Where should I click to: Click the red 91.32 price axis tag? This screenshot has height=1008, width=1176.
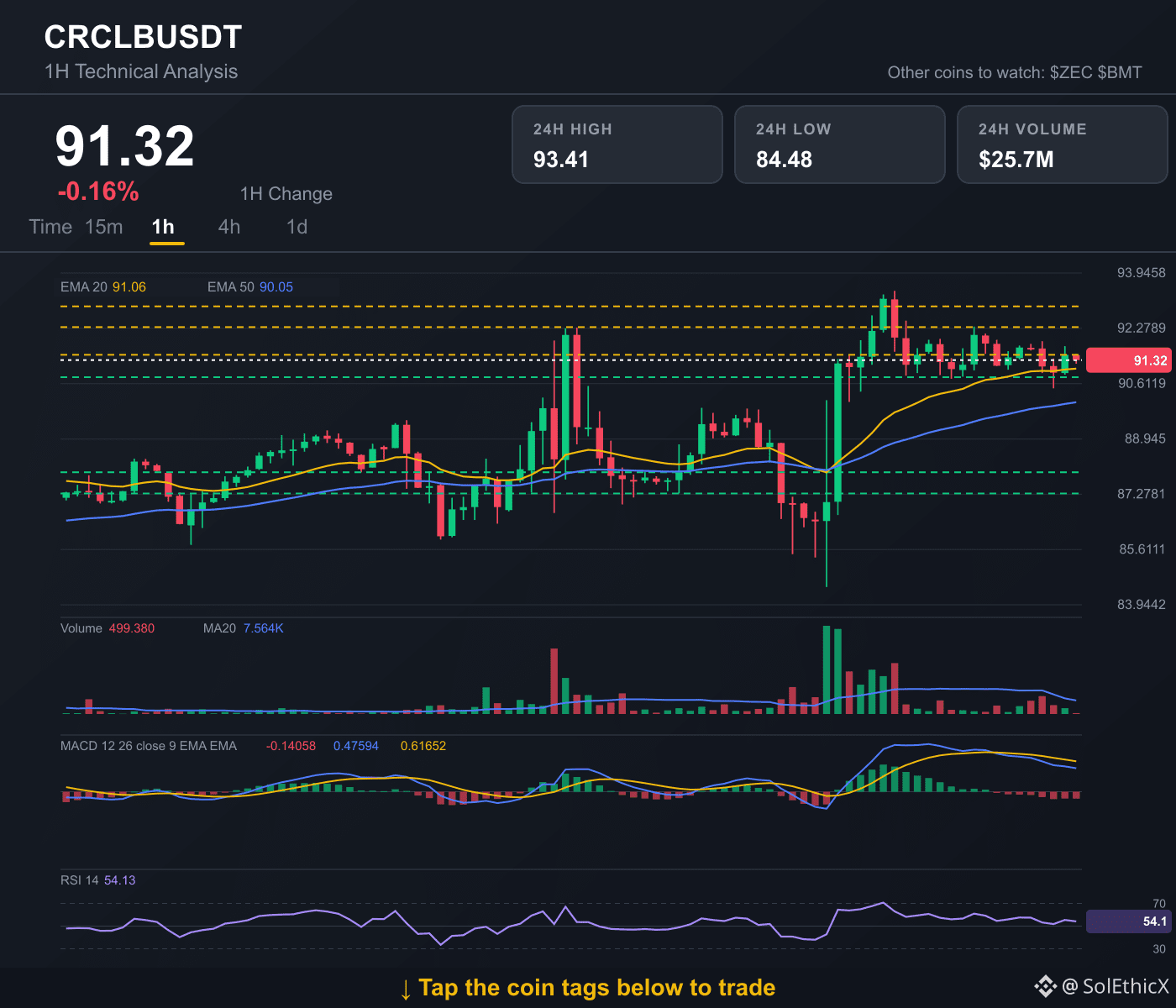pyautogui.click(x=1128, y=360)
